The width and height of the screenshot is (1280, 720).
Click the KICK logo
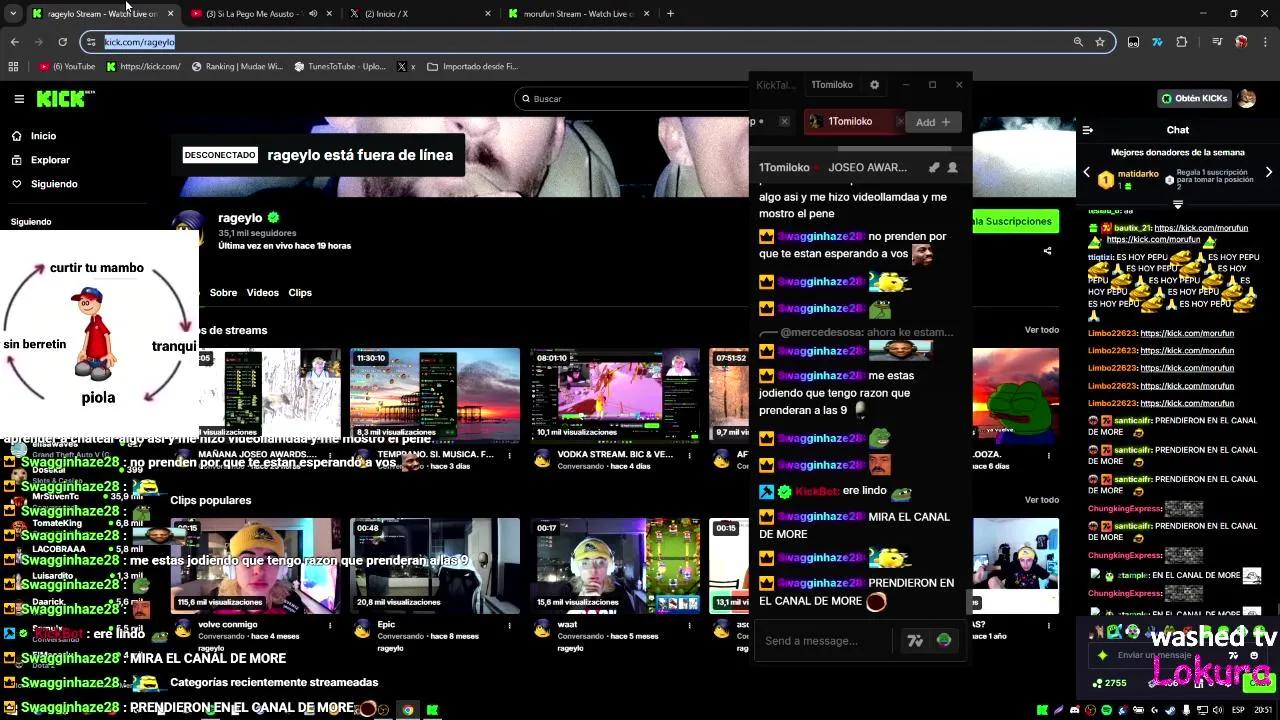pyautogui.click(x=65, y=98)
